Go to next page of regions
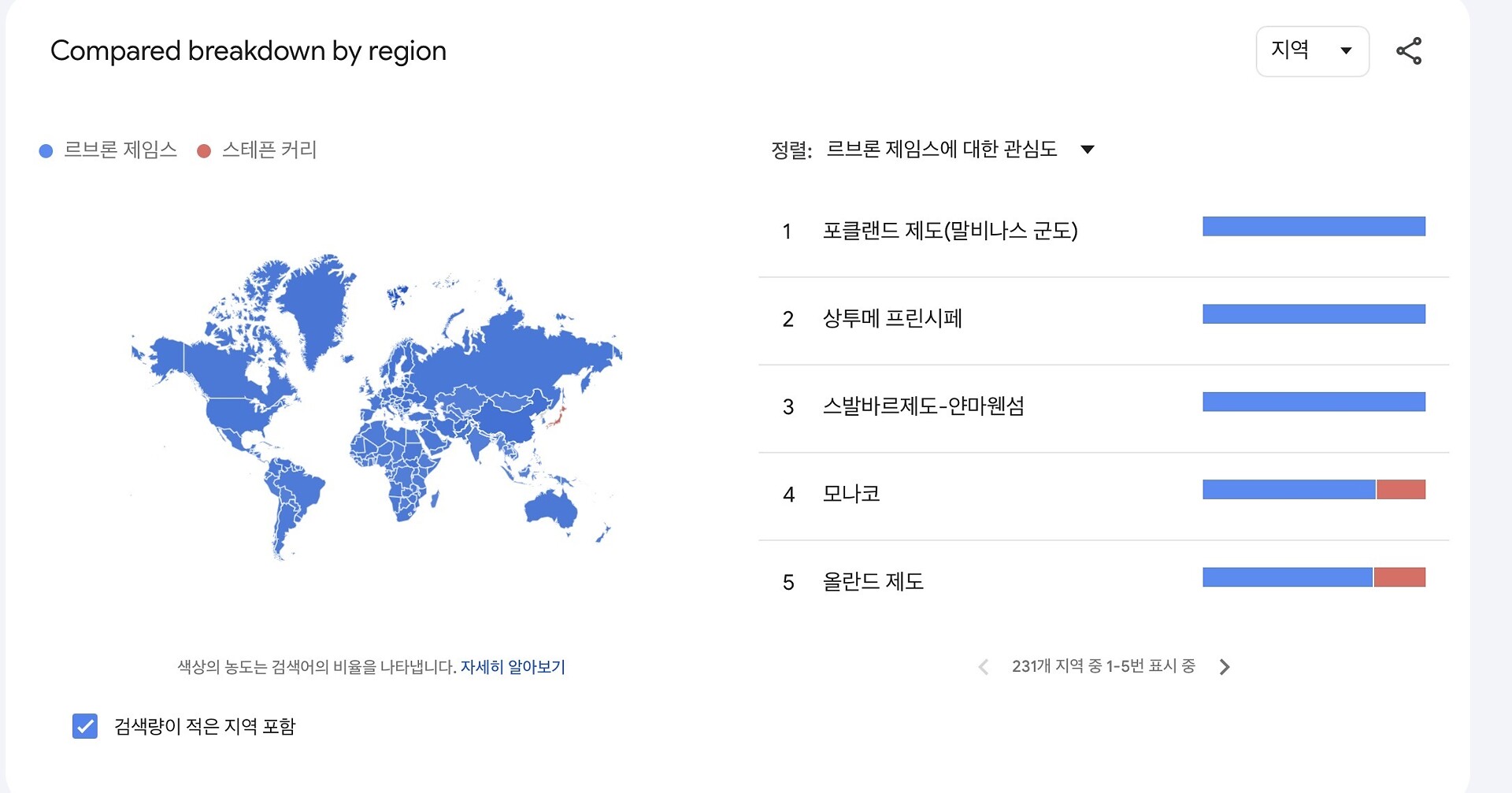This screenshot has width=1512, height=793. tap(1225, 667)
